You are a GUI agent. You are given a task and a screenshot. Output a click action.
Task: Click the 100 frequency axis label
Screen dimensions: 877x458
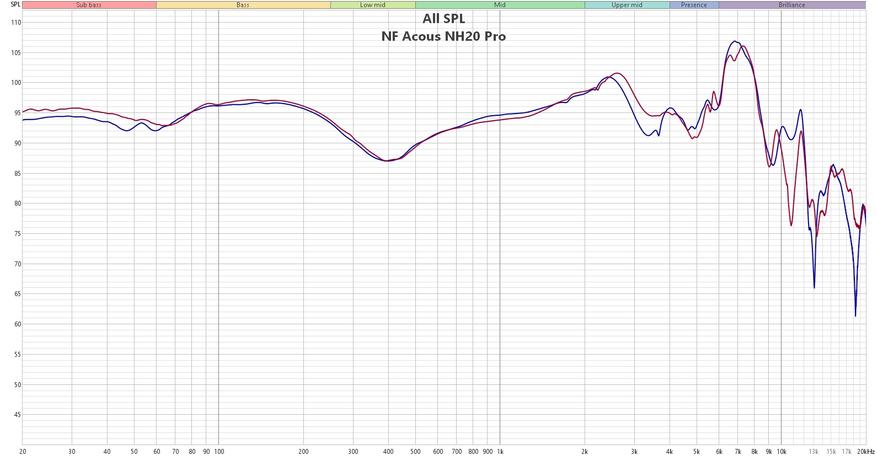219,451
